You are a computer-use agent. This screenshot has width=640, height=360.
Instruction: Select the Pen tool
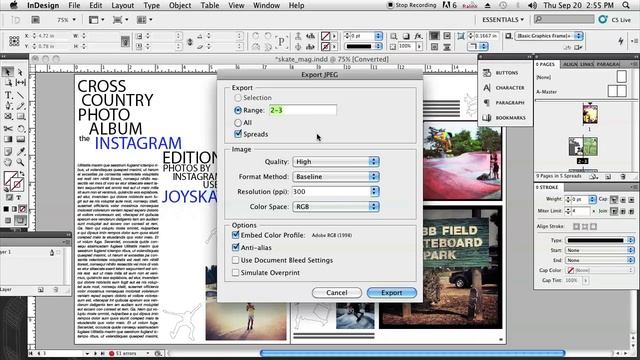pos(8,106)
